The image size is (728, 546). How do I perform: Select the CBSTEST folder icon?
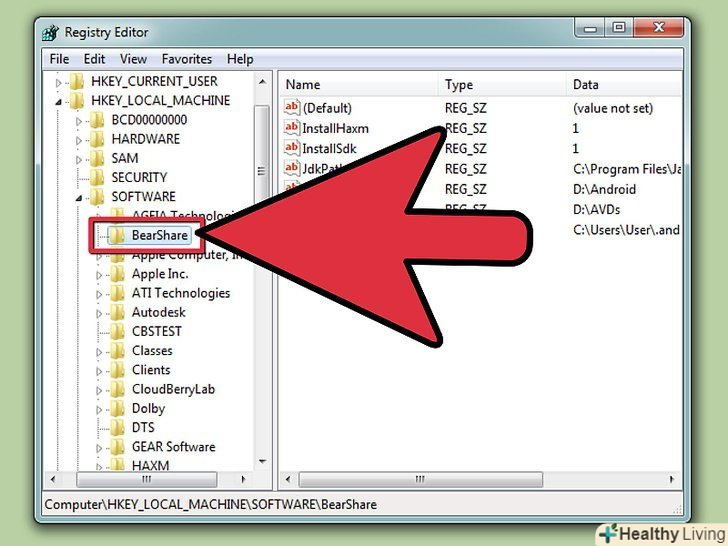pos(117,332)
